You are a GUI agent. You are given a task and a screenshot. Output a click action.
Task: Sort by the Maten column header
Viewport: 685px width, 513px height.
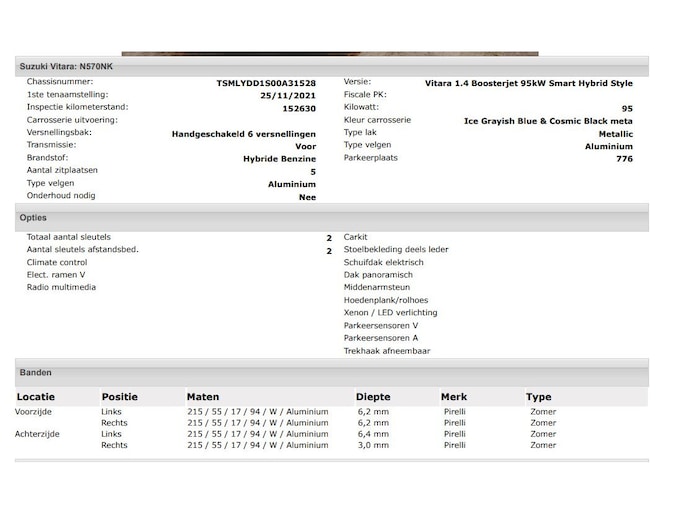point(202,397)
